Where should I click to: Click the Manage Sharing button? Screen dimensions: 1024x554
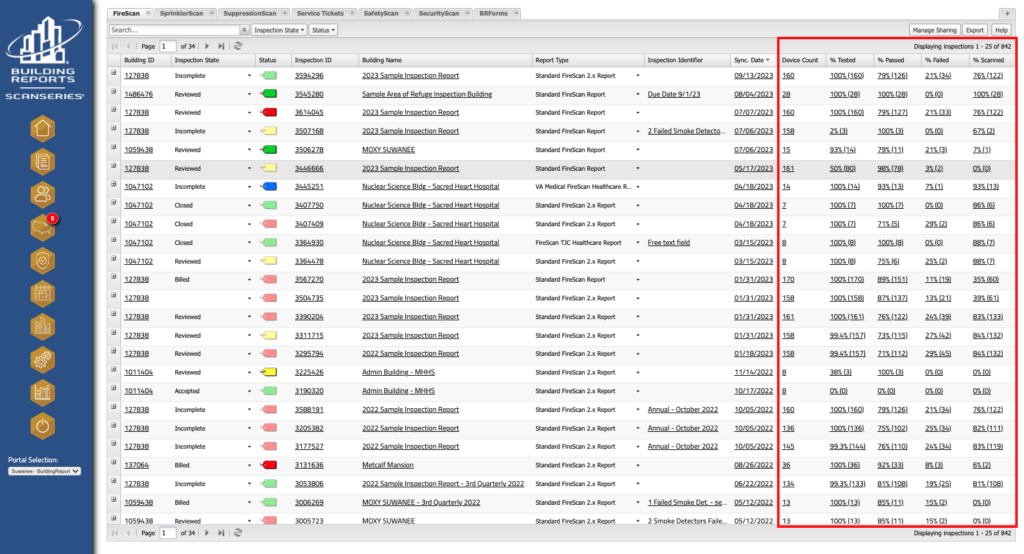coord(933,30)
